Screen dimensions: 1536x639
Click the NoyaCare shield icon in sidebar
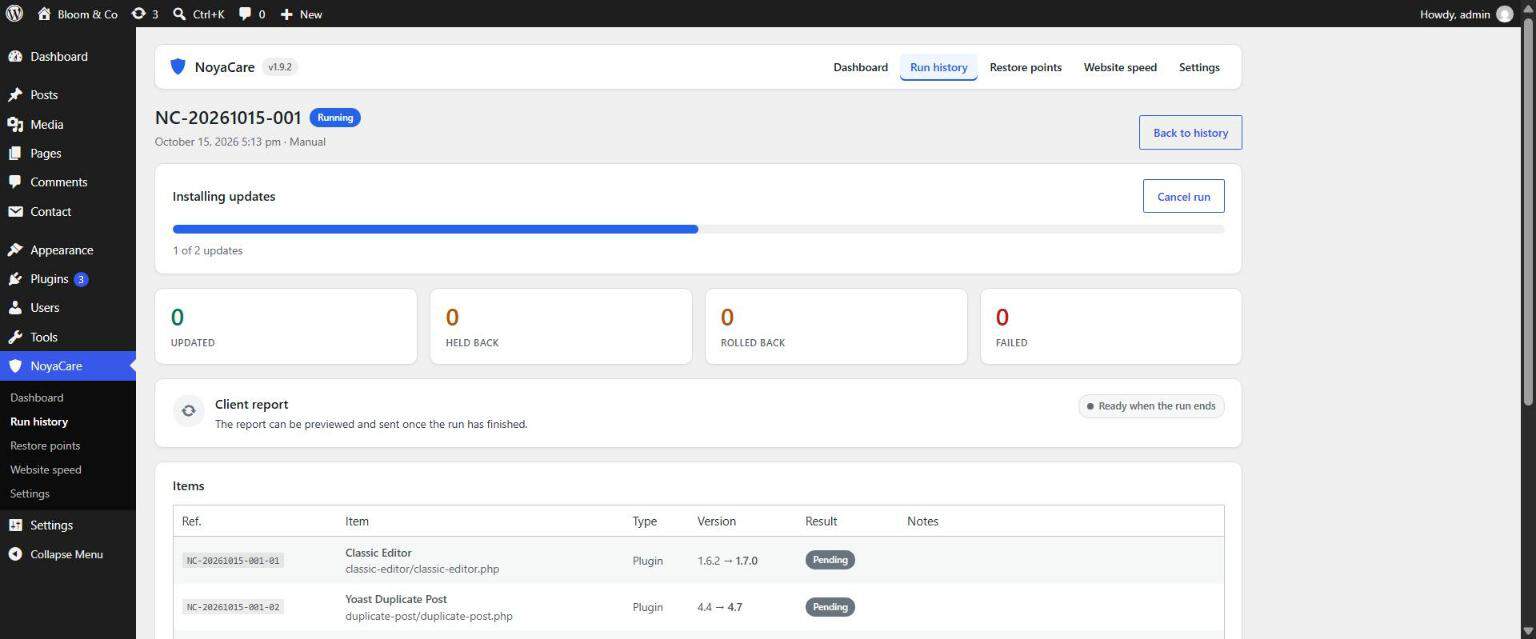15,366
